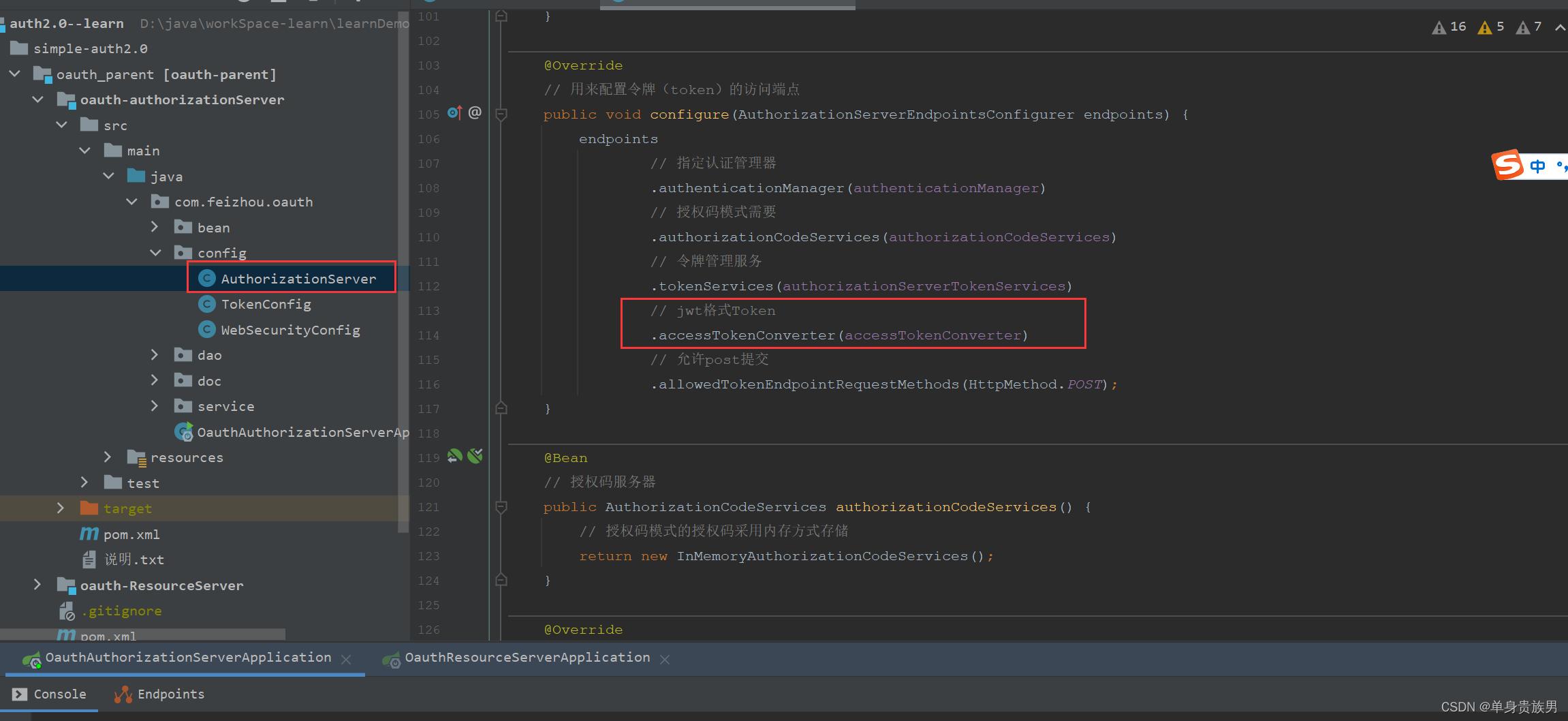Open the TokenConfig class file
This screenshot has height=721, width=1568.
[x=266, y=304]
